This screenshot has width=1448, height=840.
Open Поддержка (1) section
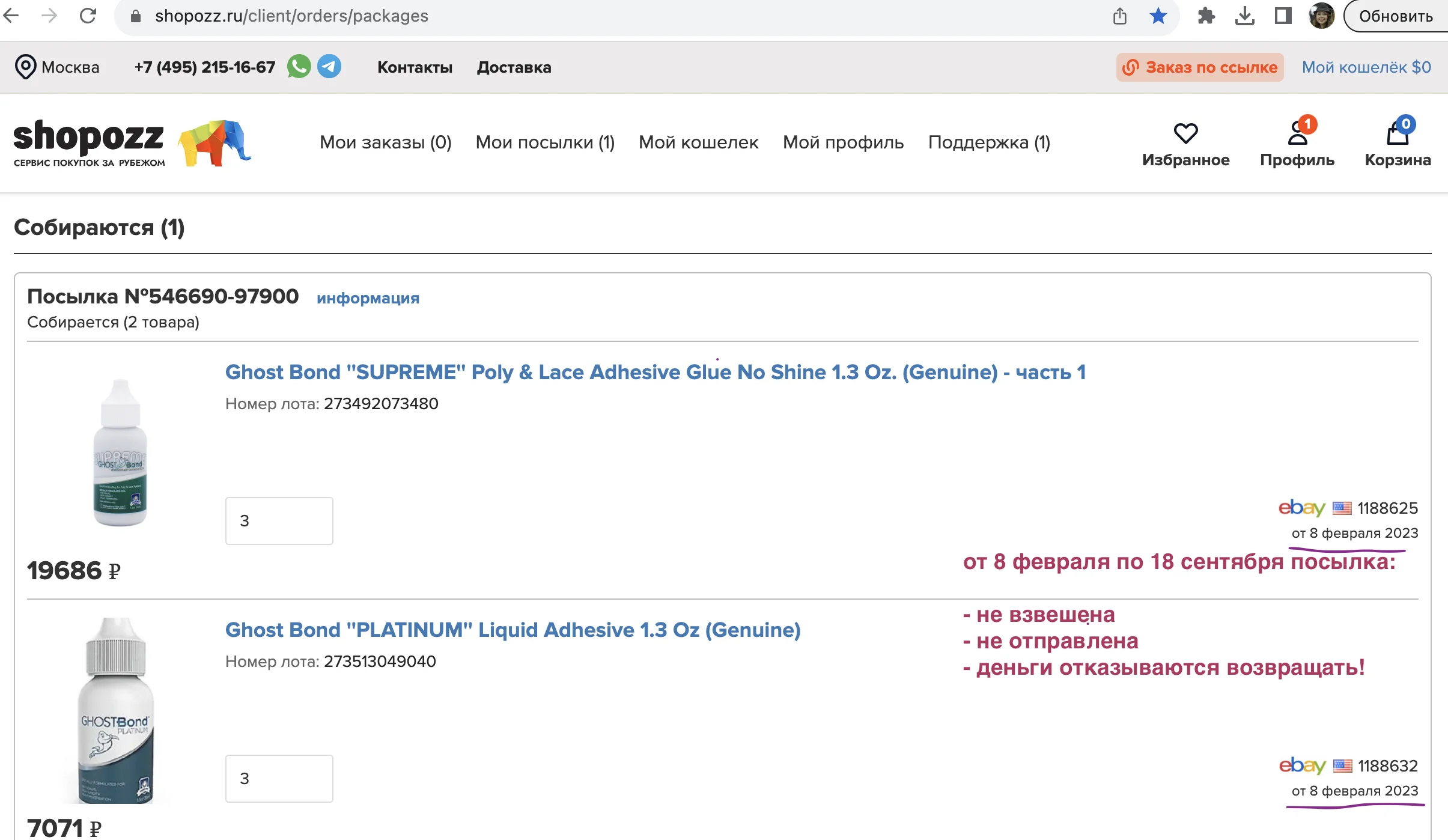coord(989,142)
